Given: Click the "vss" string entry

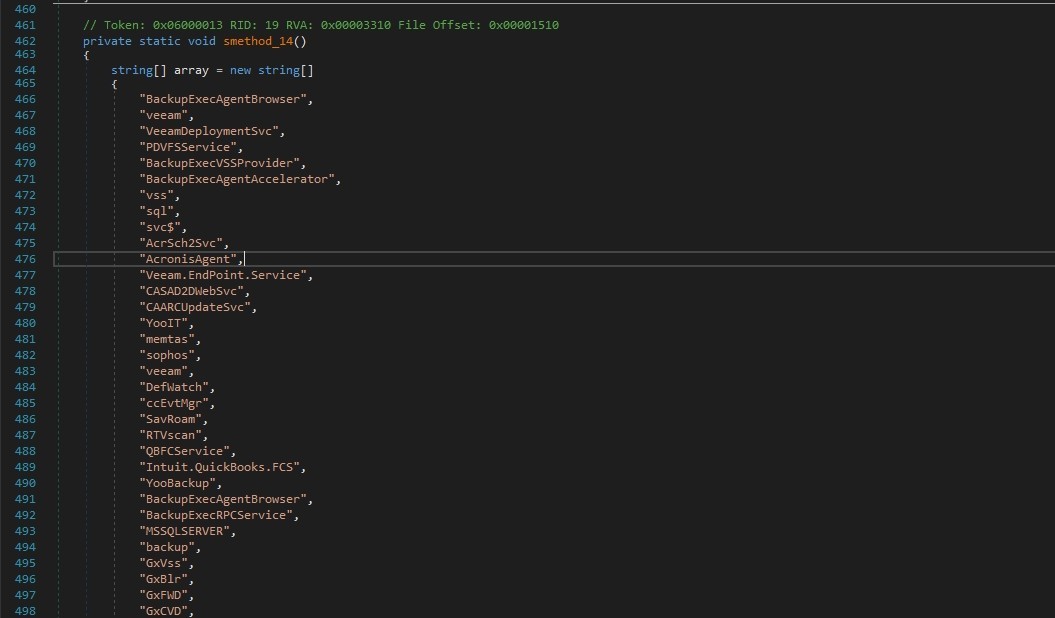Looking at the screenshot, I should (156, 195).
